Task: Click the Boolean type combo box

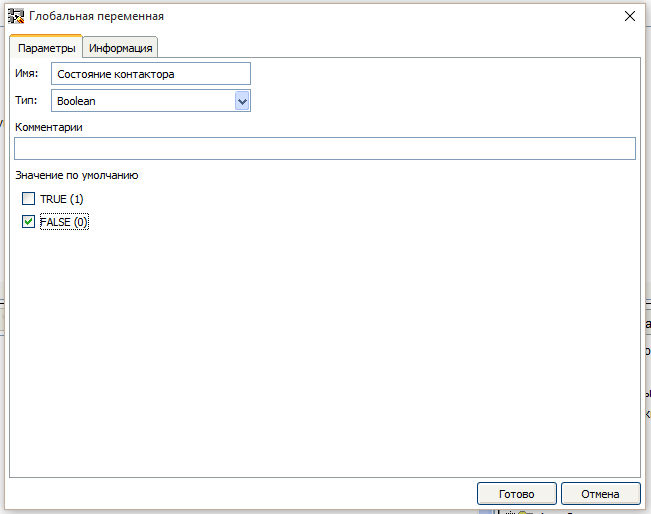Action: (151, 101)
